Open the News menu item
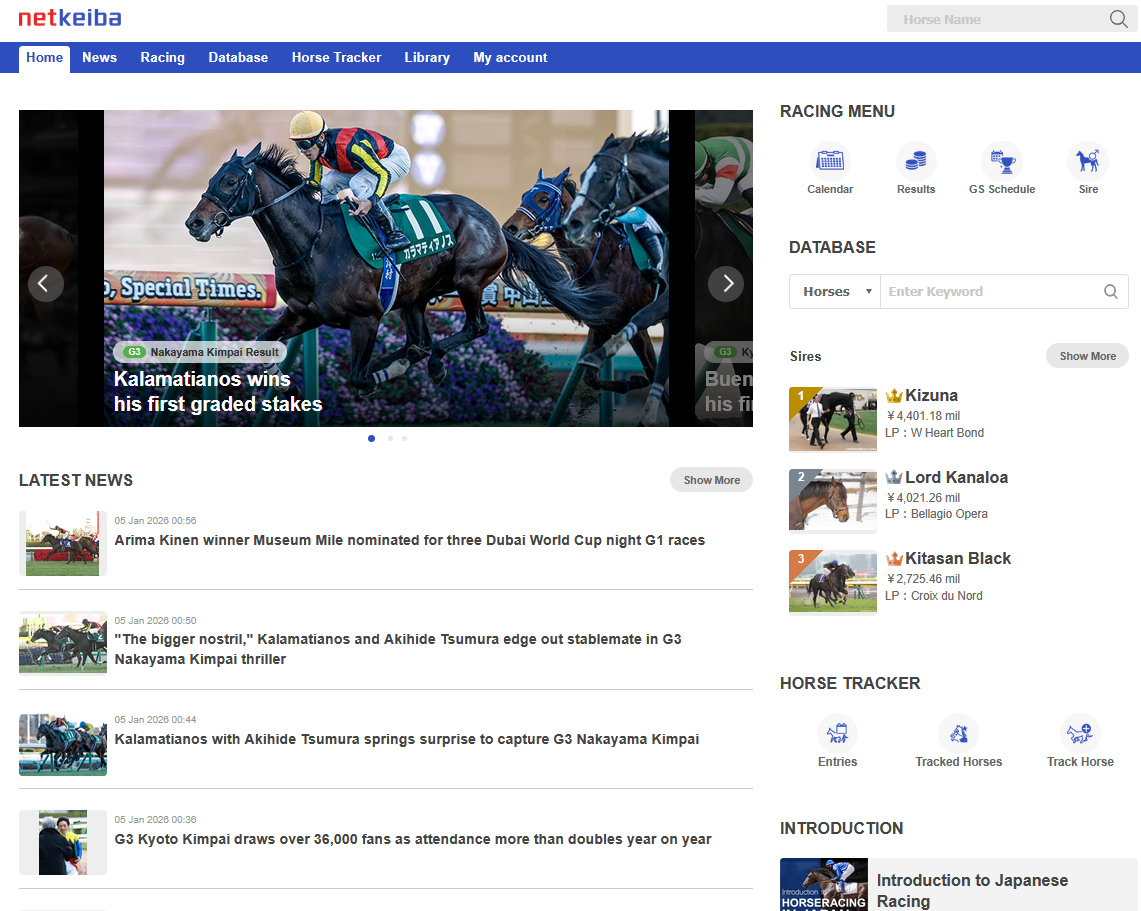The height and width of the screenshot is (911, 1141). pyautogui.click(x=99, y=58)
